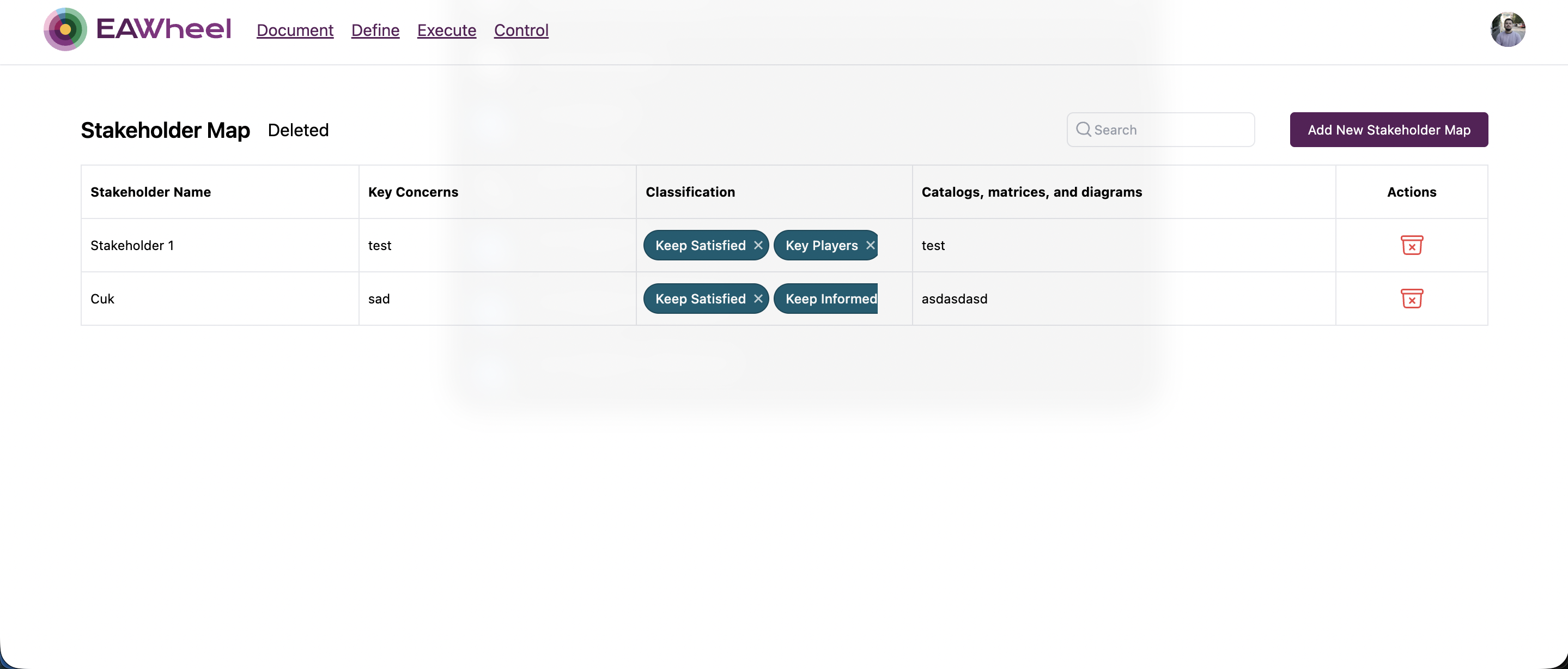Screen dimensions: 1568x669
Task: Click the Add New Stakeholder Map button
Action: pos(1388,129)
